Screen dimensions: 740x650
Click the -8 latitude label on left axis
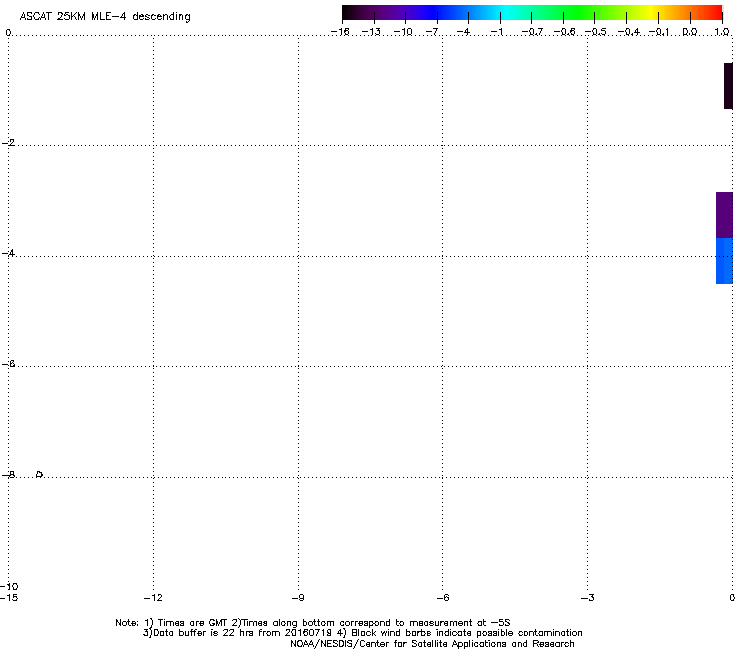tap(8, 475)
